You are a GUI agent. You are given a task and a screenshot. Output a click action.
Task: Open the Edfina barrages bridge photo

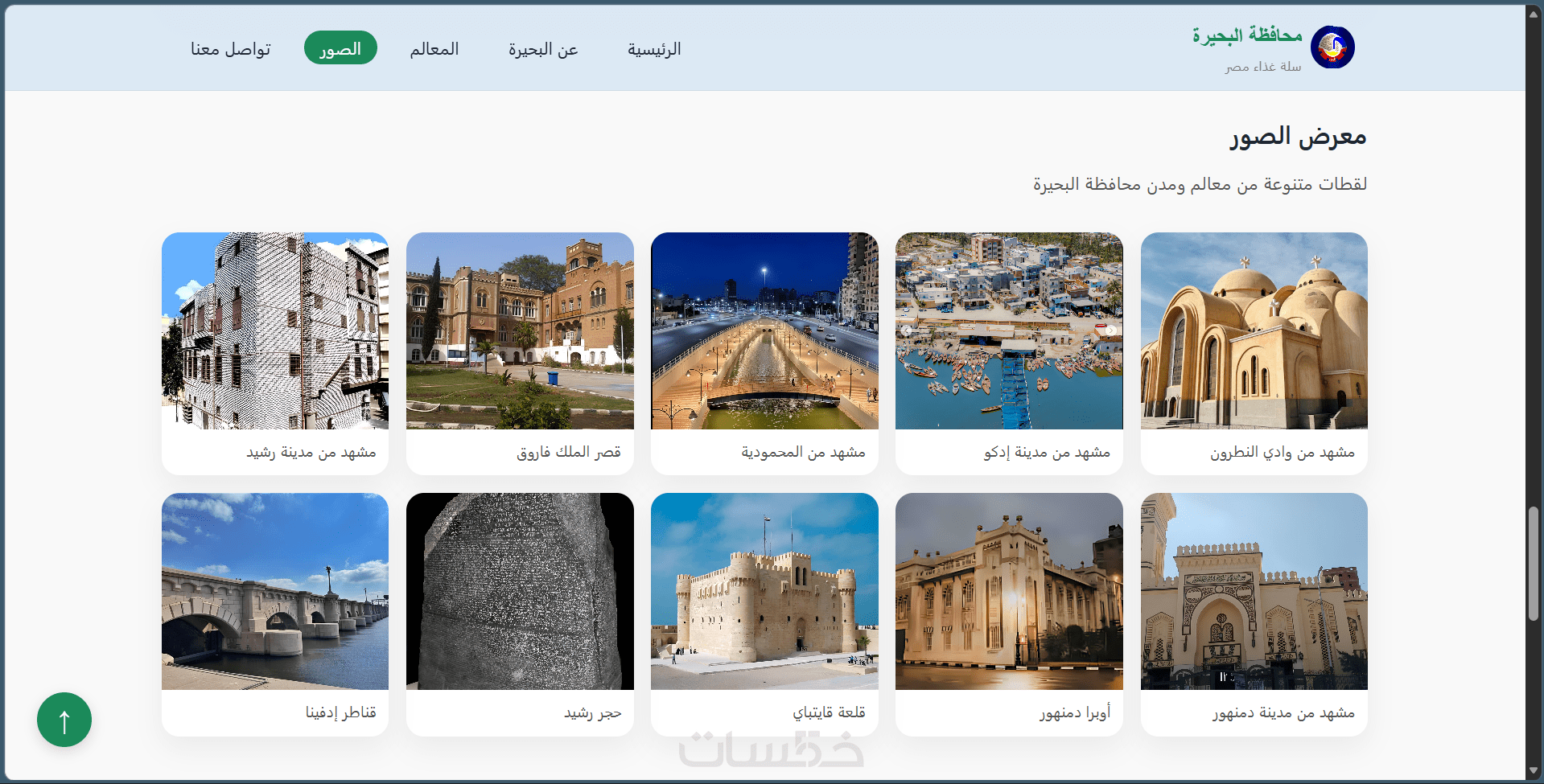pos(275,591)
